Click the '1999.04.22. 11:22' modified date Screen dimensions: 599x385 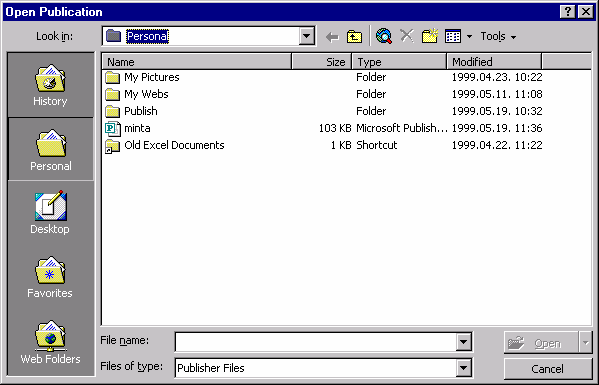tap(497, 145)
